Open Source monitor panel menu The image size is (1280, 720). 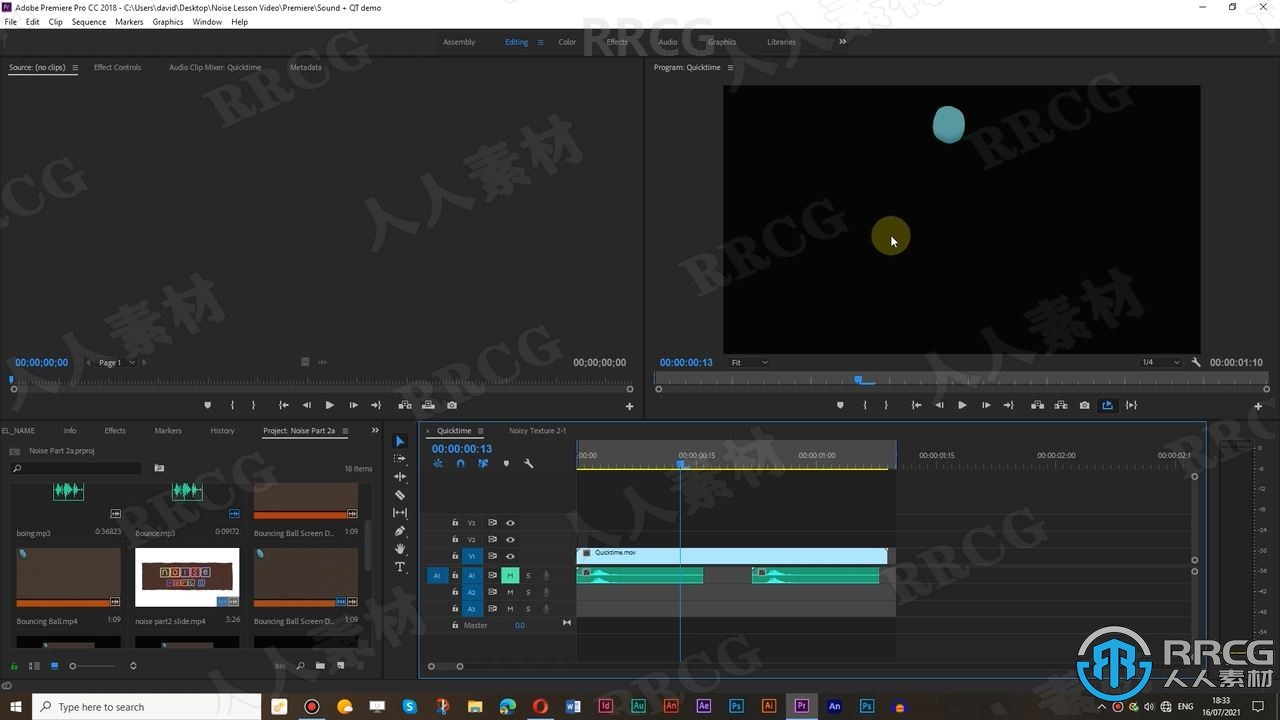click(x=75, y=68)
